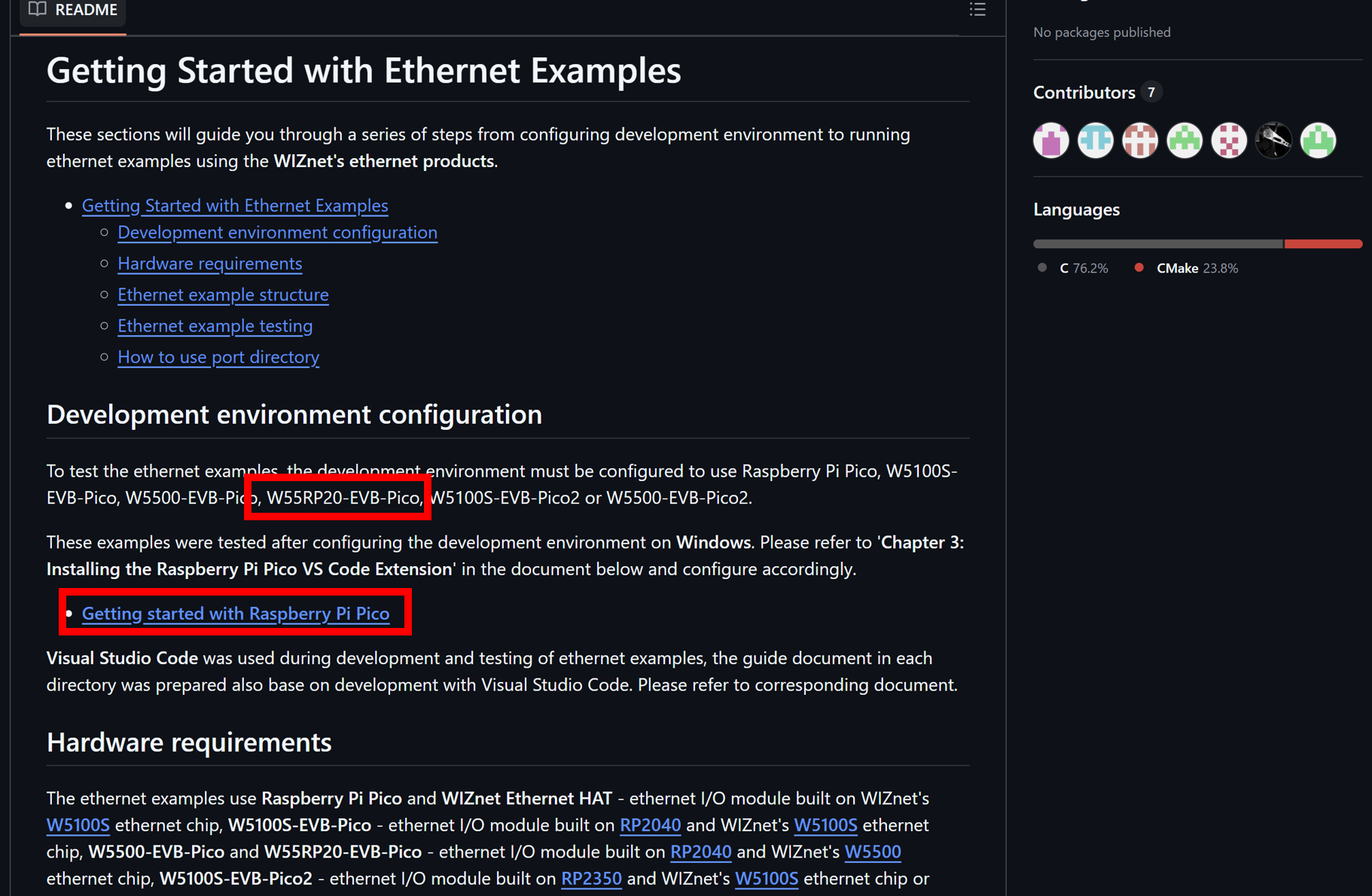The width and height of the screenshot is (1372, 896).
Task: Open 'Getting started with Raspberry Pi Pico' link
Action: click(236, 614)
